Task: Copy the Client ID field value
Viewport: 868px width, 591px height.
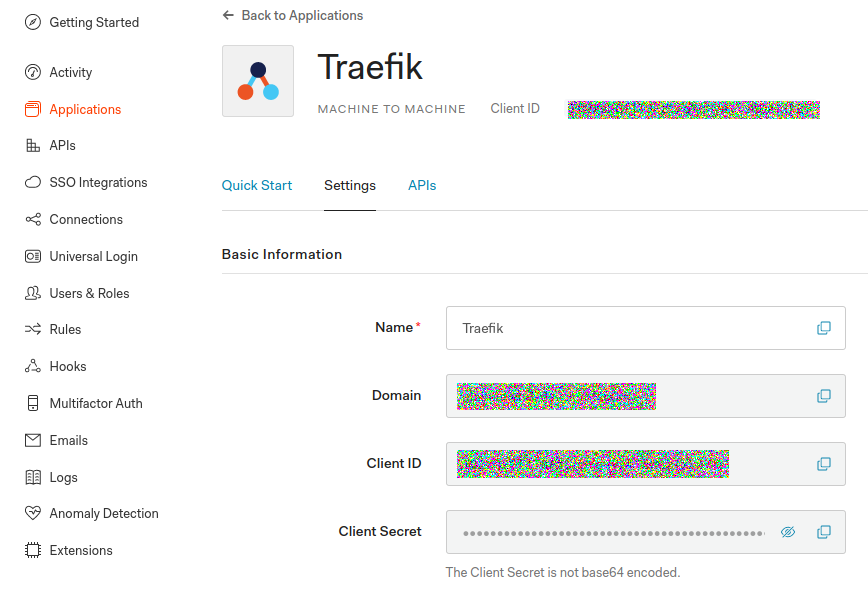Action: pos(824,464)
